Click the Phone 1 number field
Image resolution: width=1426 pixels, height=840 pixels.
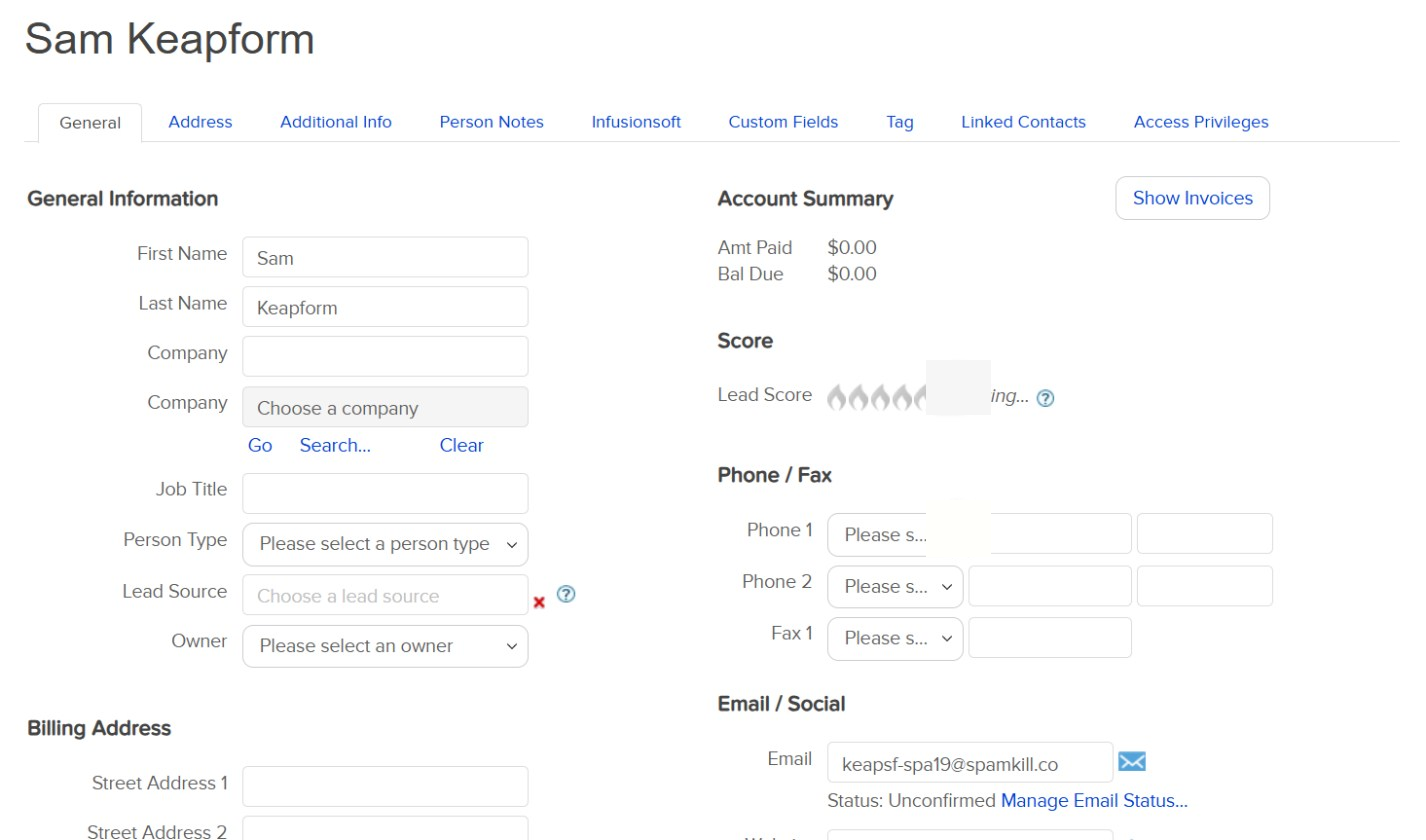pos(1050,534)
